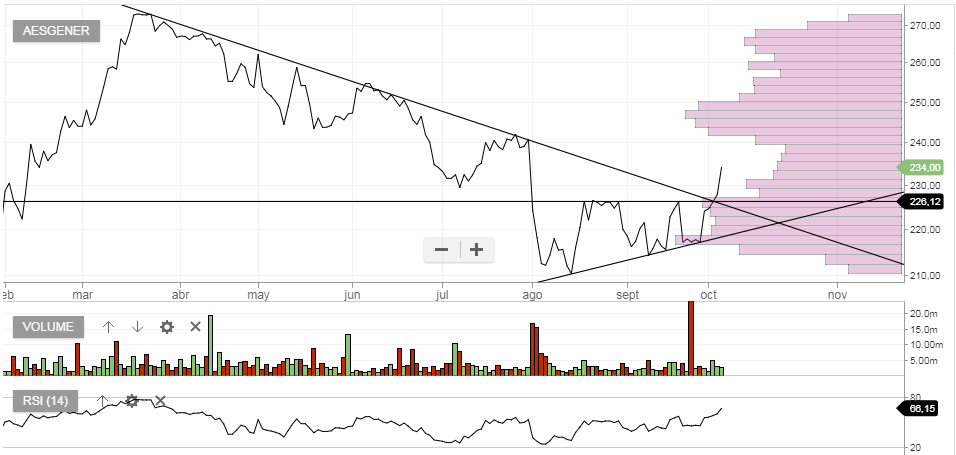Screen dimensions: 956x455
Task: Click the 'mar' month label on time axis
Action: (x=82, y=295)
